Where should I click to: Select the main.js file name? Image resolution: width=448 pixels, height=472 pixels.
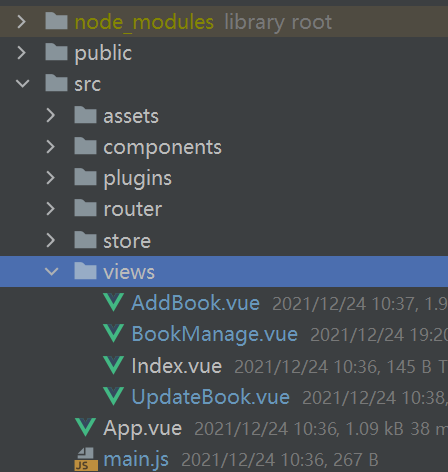[x=136, y=459]
